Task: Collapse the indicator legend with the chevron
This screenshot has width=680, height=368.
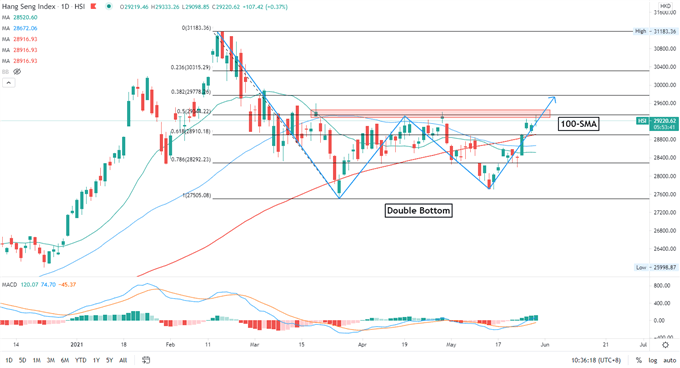Action: coord(9,82)
